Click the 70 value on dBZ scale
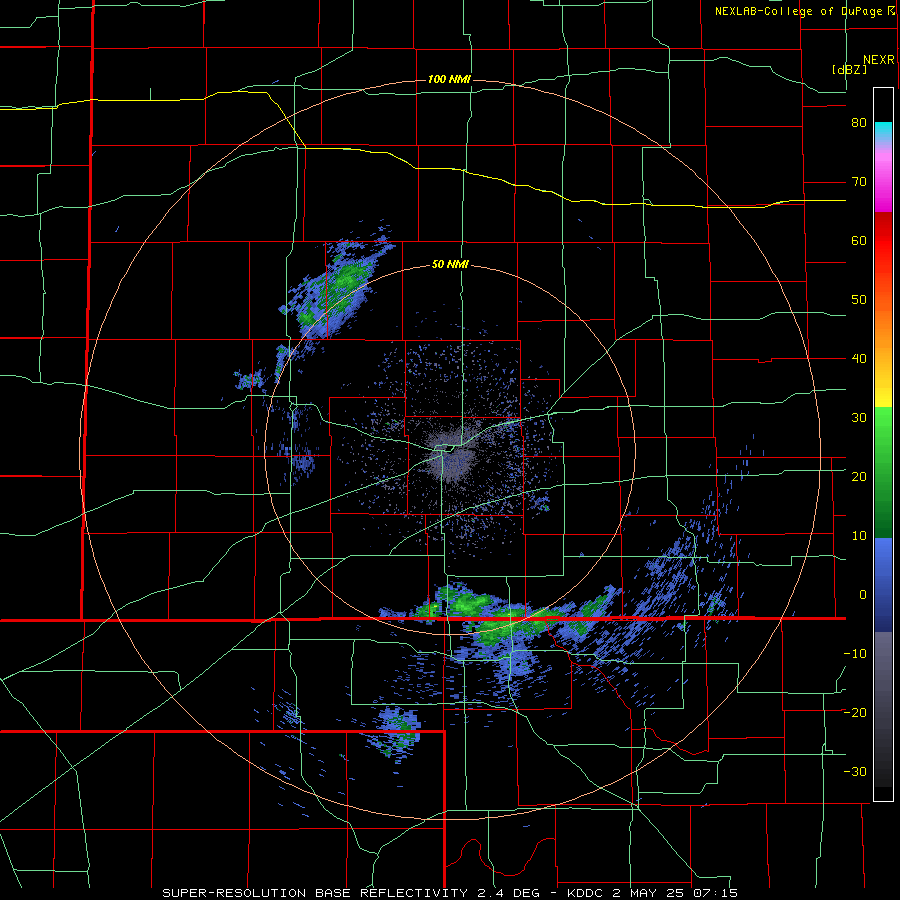 click(x=859, y=182)
